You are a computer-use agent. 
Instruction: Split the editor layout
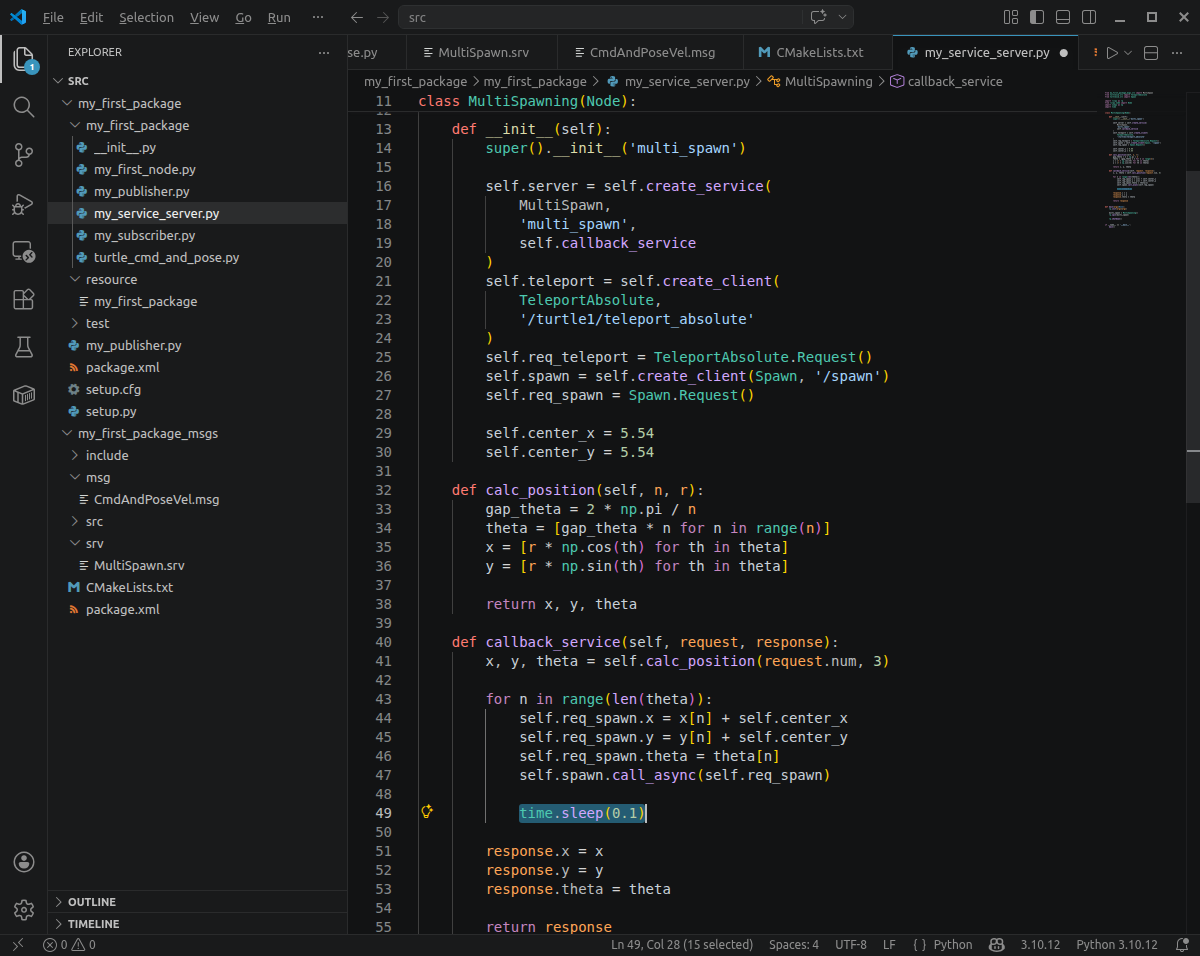tap(1151, 53)
